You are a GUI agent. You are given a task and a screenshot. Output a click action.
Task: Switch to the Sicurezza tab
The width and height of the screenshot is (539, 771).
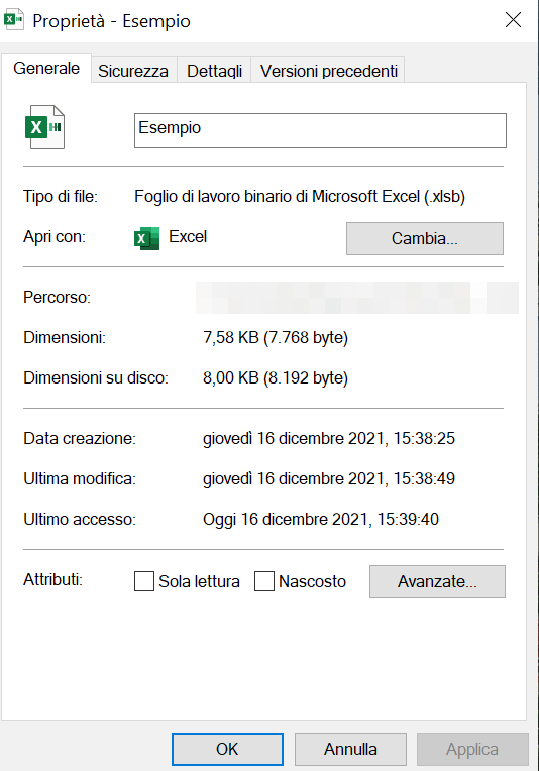click(133, 71)
